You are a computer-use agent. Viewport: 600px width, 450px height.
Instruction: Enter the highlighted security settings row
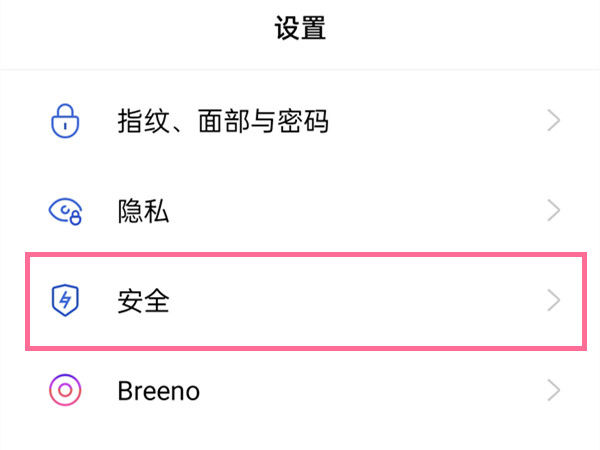[350, 301]
